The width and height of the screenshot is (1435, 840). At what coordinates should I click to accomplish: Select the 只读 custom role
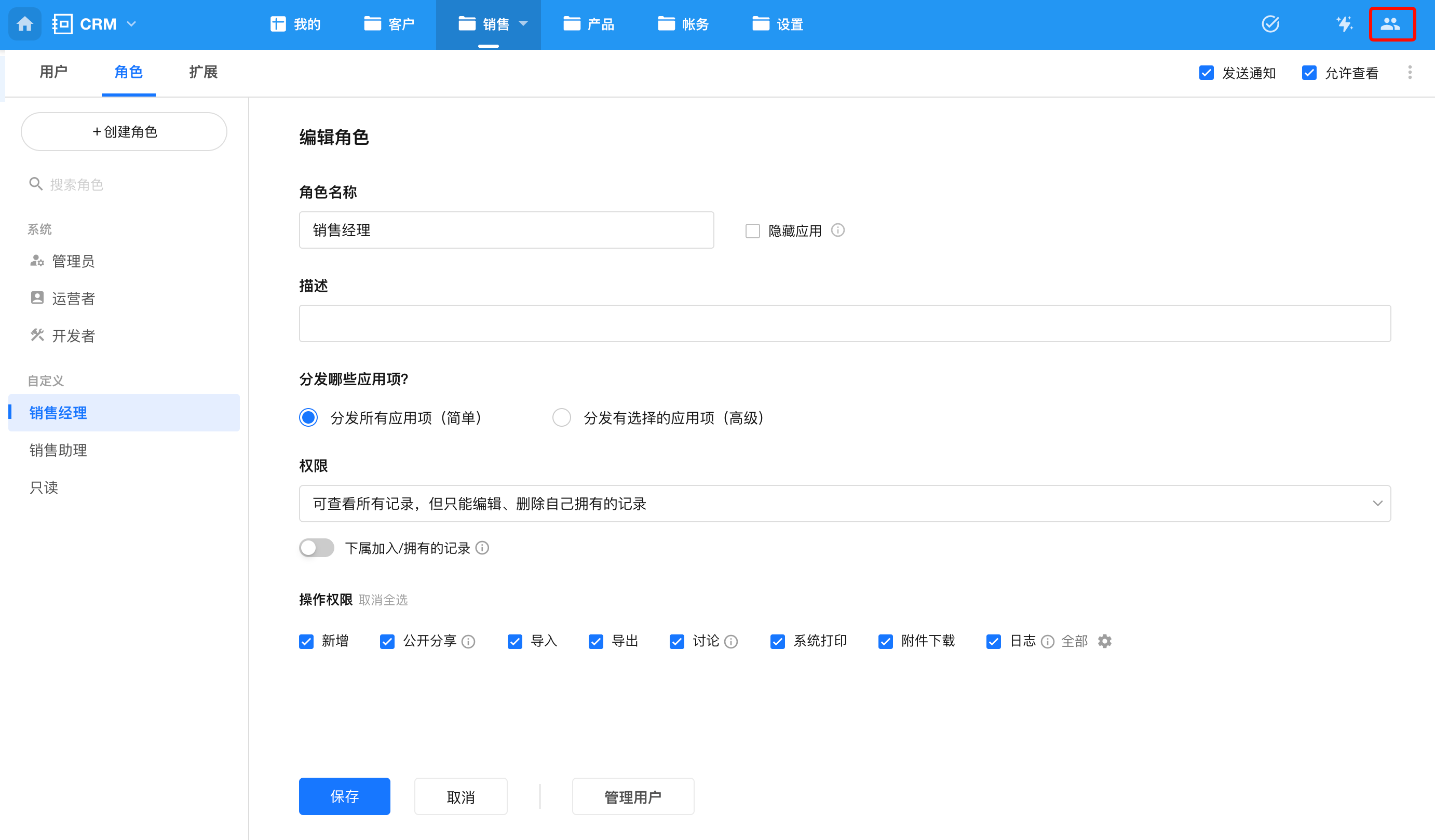(124, 487)
